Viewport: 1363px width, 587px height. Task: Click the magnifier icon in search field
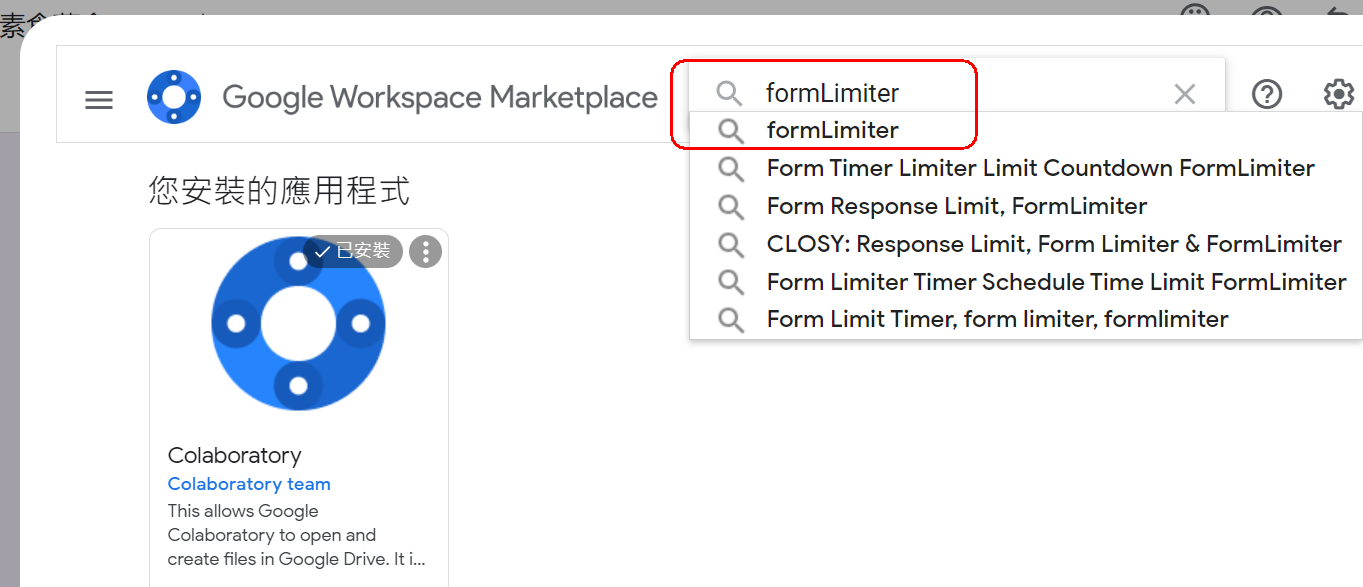coord(730,94)
